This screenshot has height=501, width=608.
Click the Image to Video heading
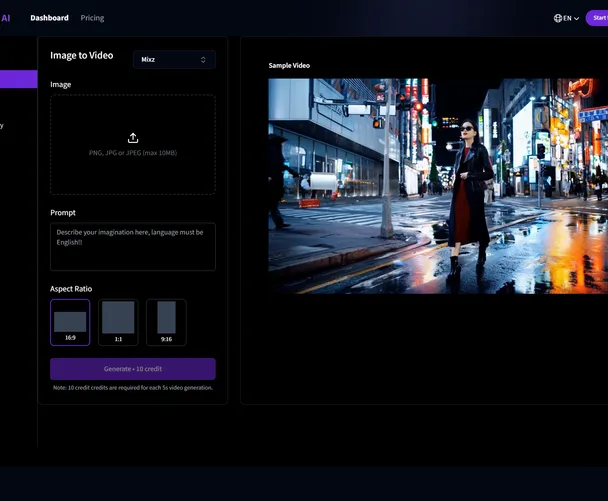coord(82,55)
